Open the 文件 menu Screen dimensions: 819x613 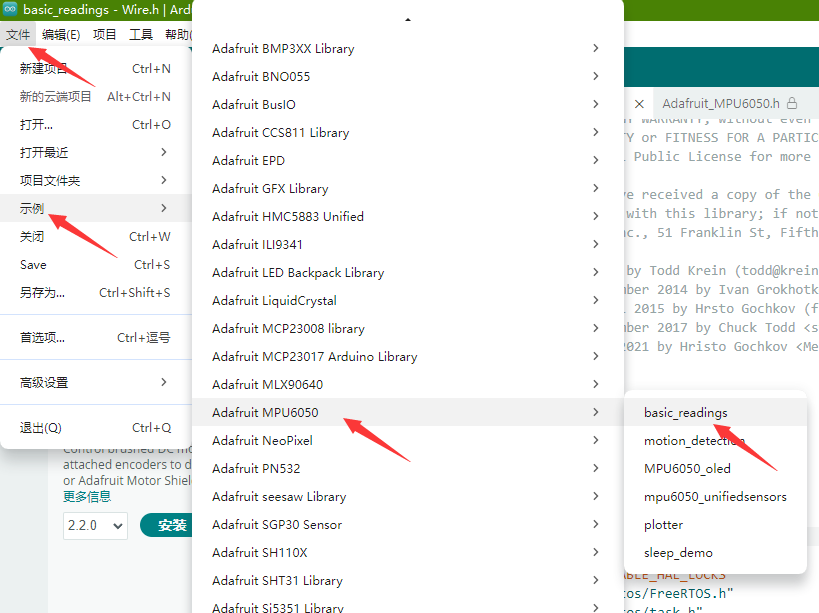point(18,34)
